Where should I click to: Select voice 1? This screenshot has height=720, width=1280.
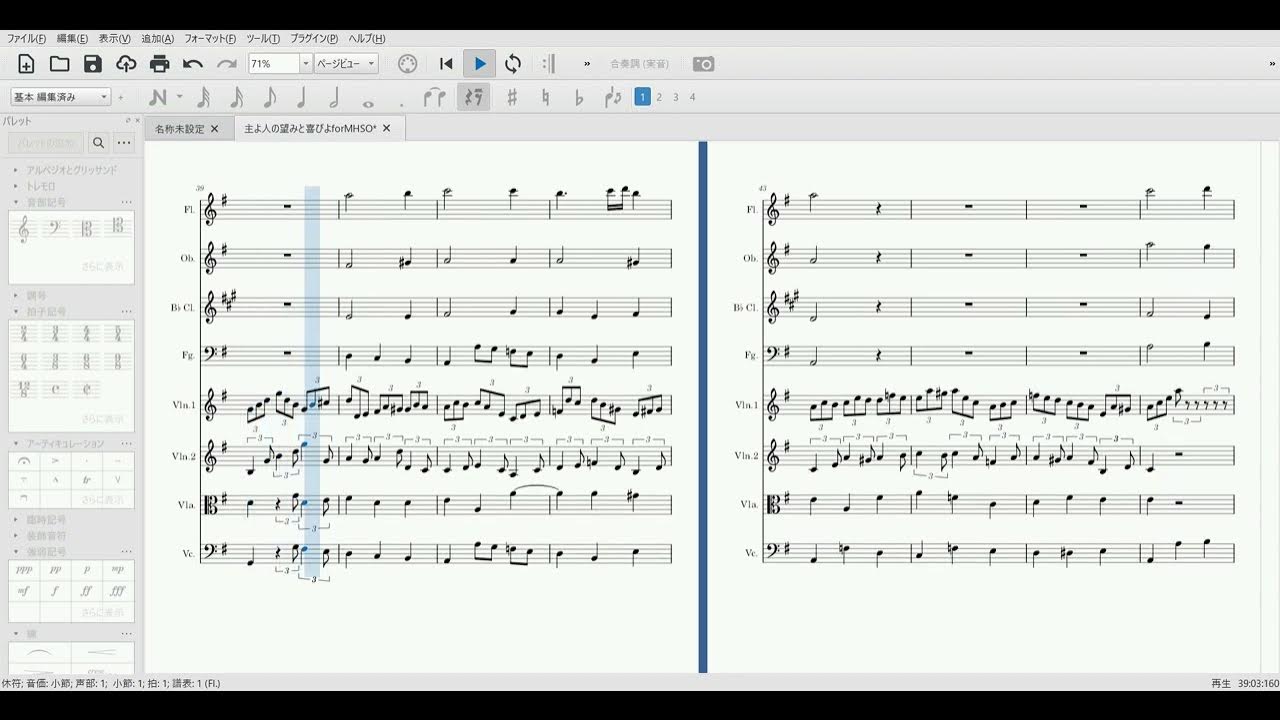pyautogui.click(x=643, y=97)
